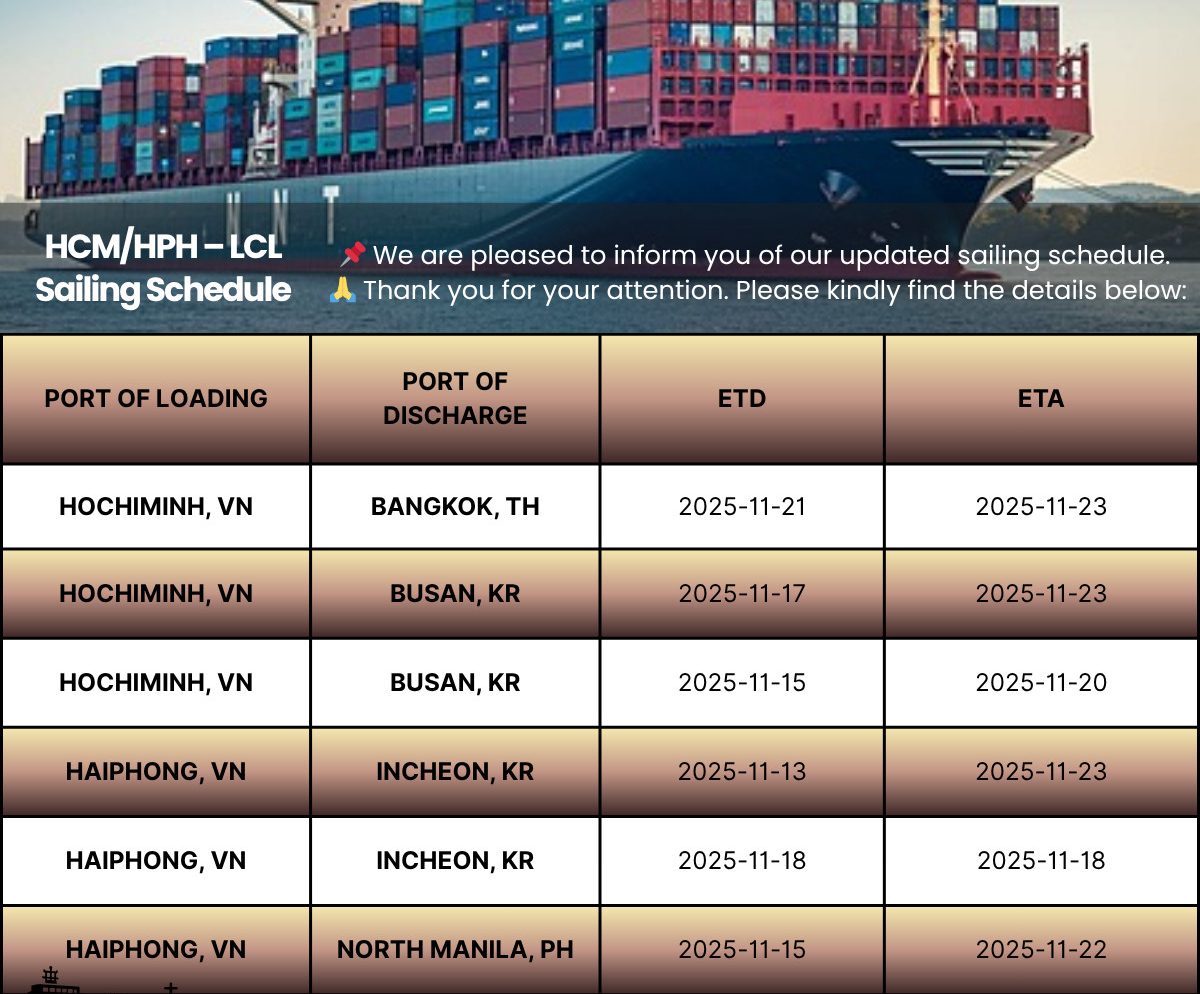The height and width of the screenshot is (994, 1200).
Task: Click the praying hands emoji
Action: coord(343,291)
